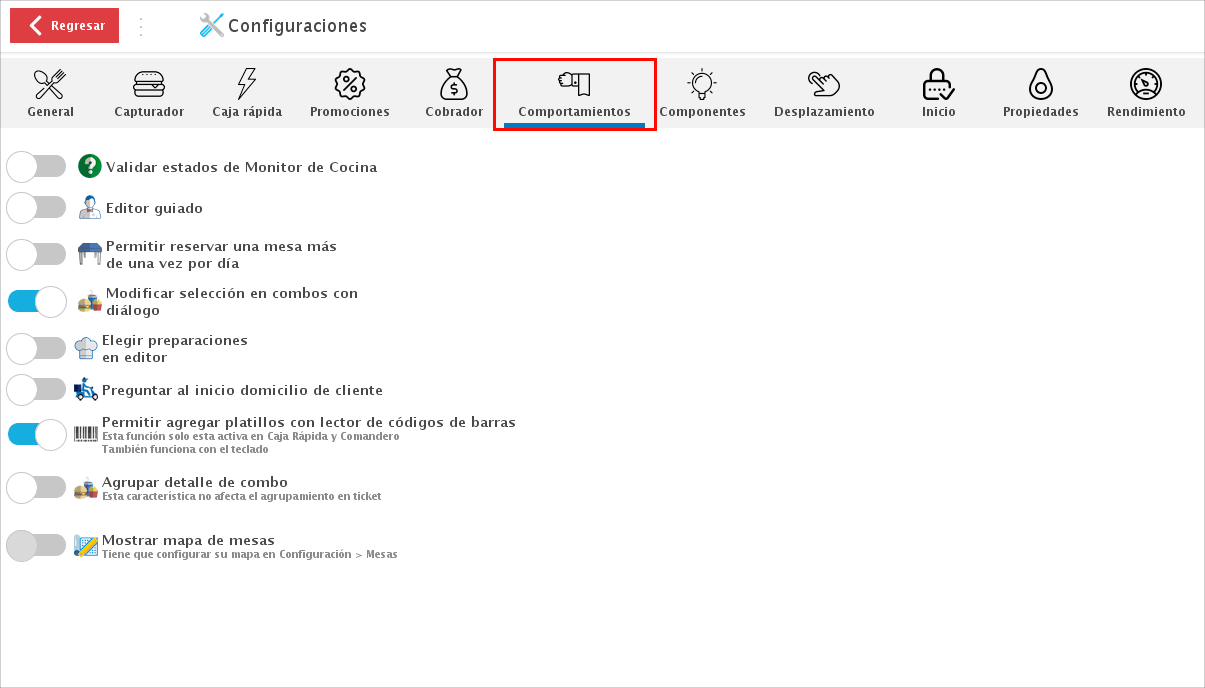
Task: Turn off Permitir agregar platillos con lector
Action: (37, 434)
